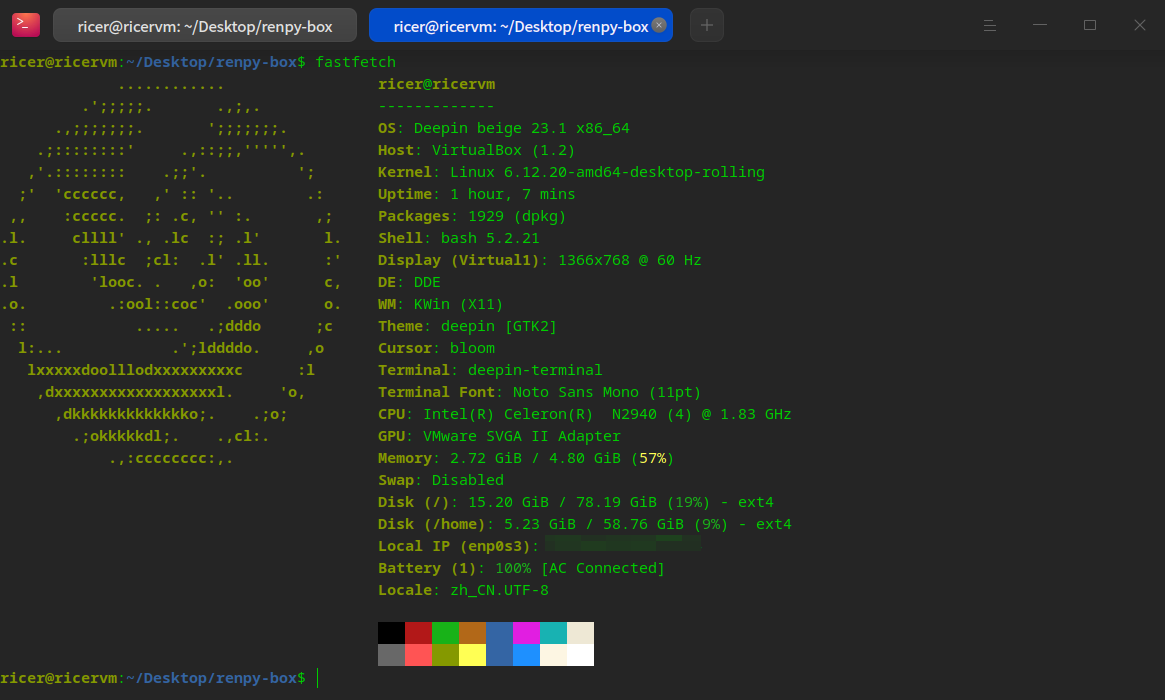Close the active blue terminal tab
Image resolution: width=1165 pixels, height=700 pixels.
tap(659, 25)
